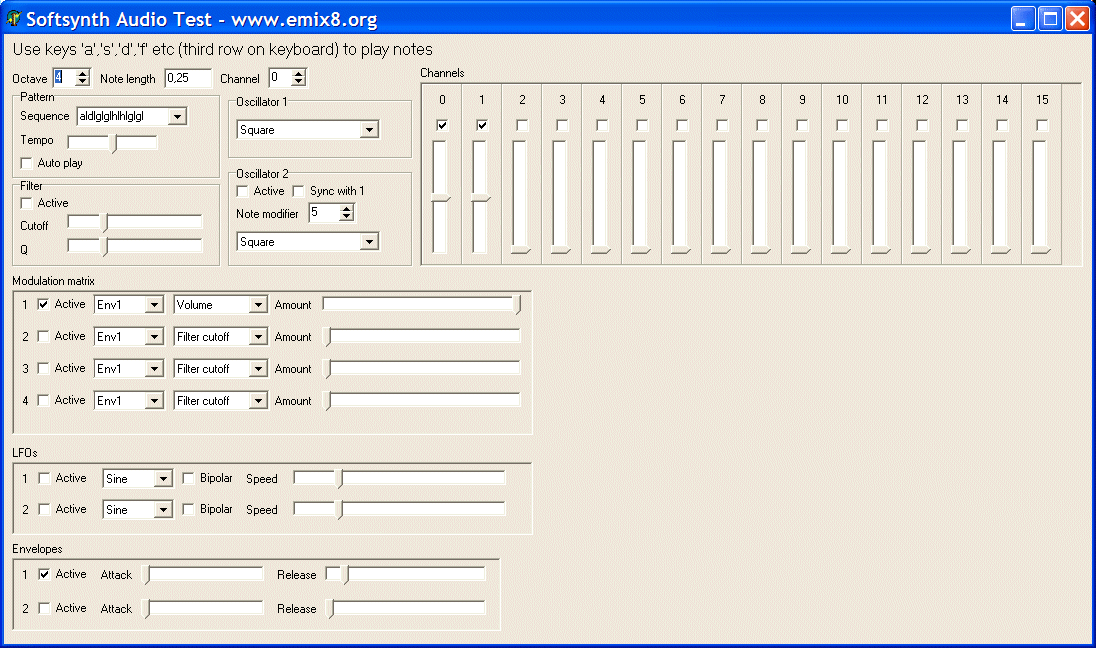
Task: Click Envelope 2 Attack slider
Action: click(203, 609)
